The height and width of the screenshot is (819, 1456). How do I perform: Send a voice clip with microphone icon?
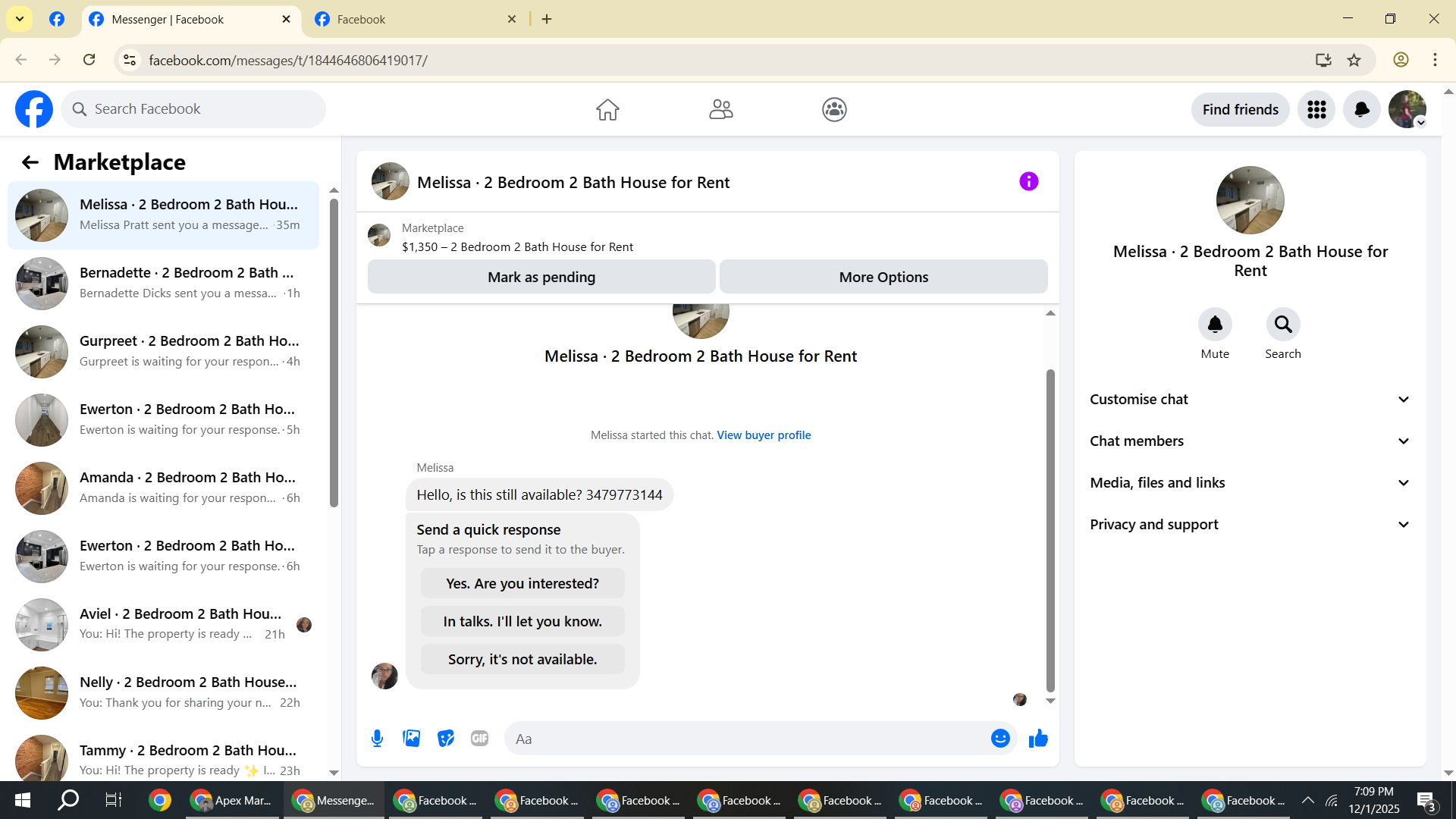(378, 739)
